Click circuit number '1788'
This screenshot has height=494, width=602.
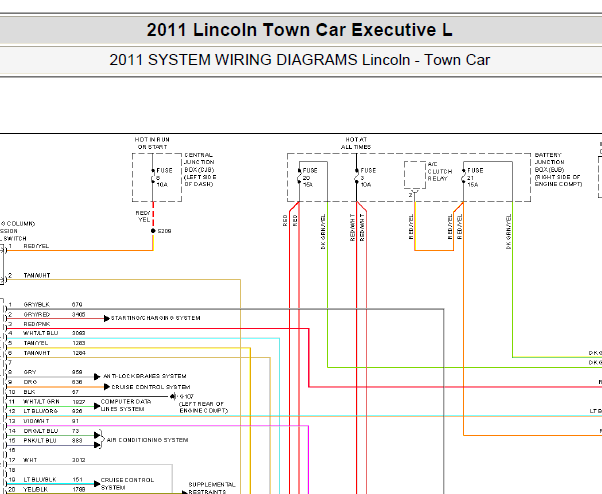pos(79,489)
